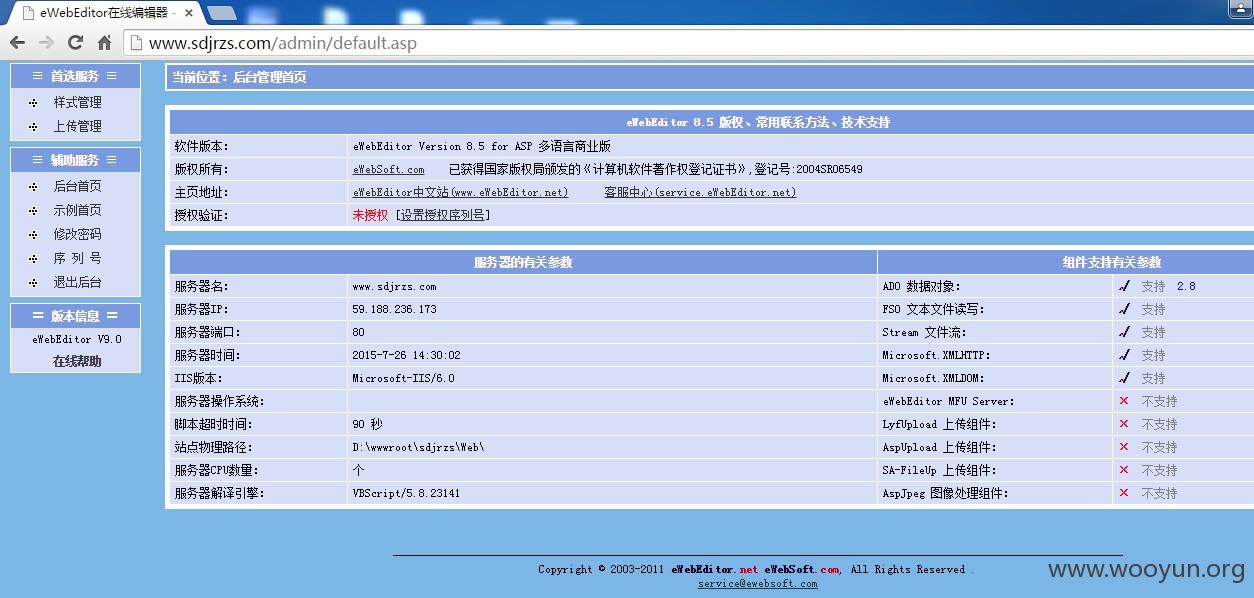This screenshot has width=1254, height=598.
Task: Open eWebEditor中文站 homepage link
Action: pyautogui.click(x=460, y=192)
